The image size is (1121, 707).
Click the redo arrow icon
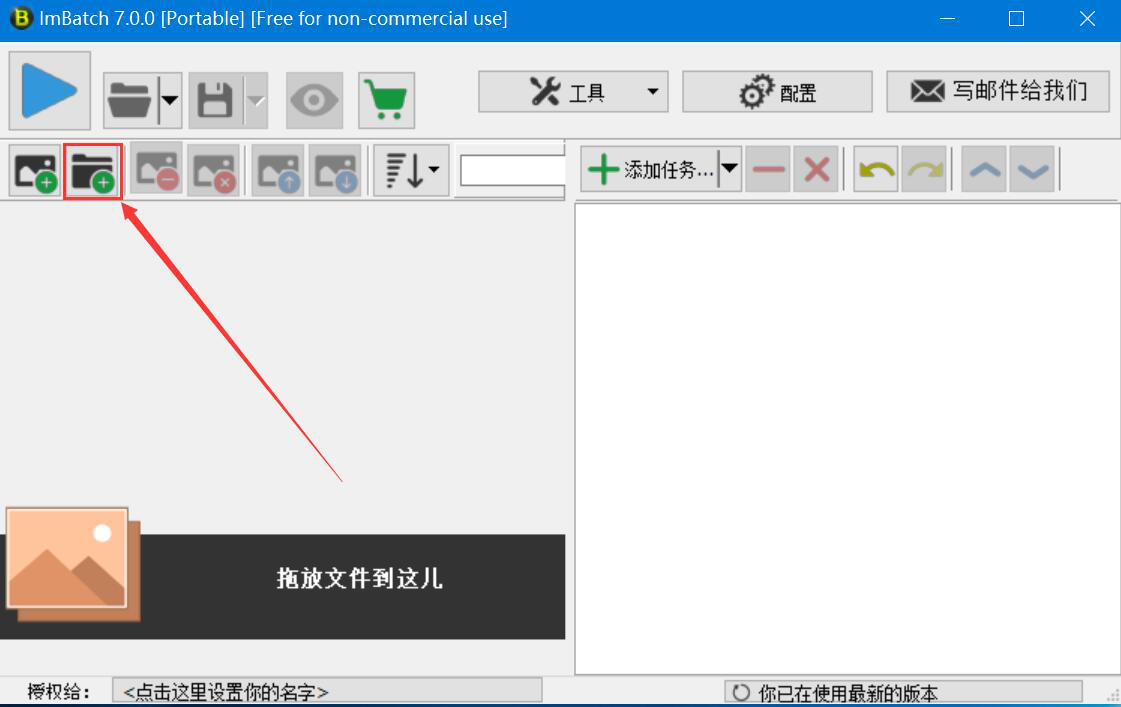pyautogui.click(x=924, y=169)
